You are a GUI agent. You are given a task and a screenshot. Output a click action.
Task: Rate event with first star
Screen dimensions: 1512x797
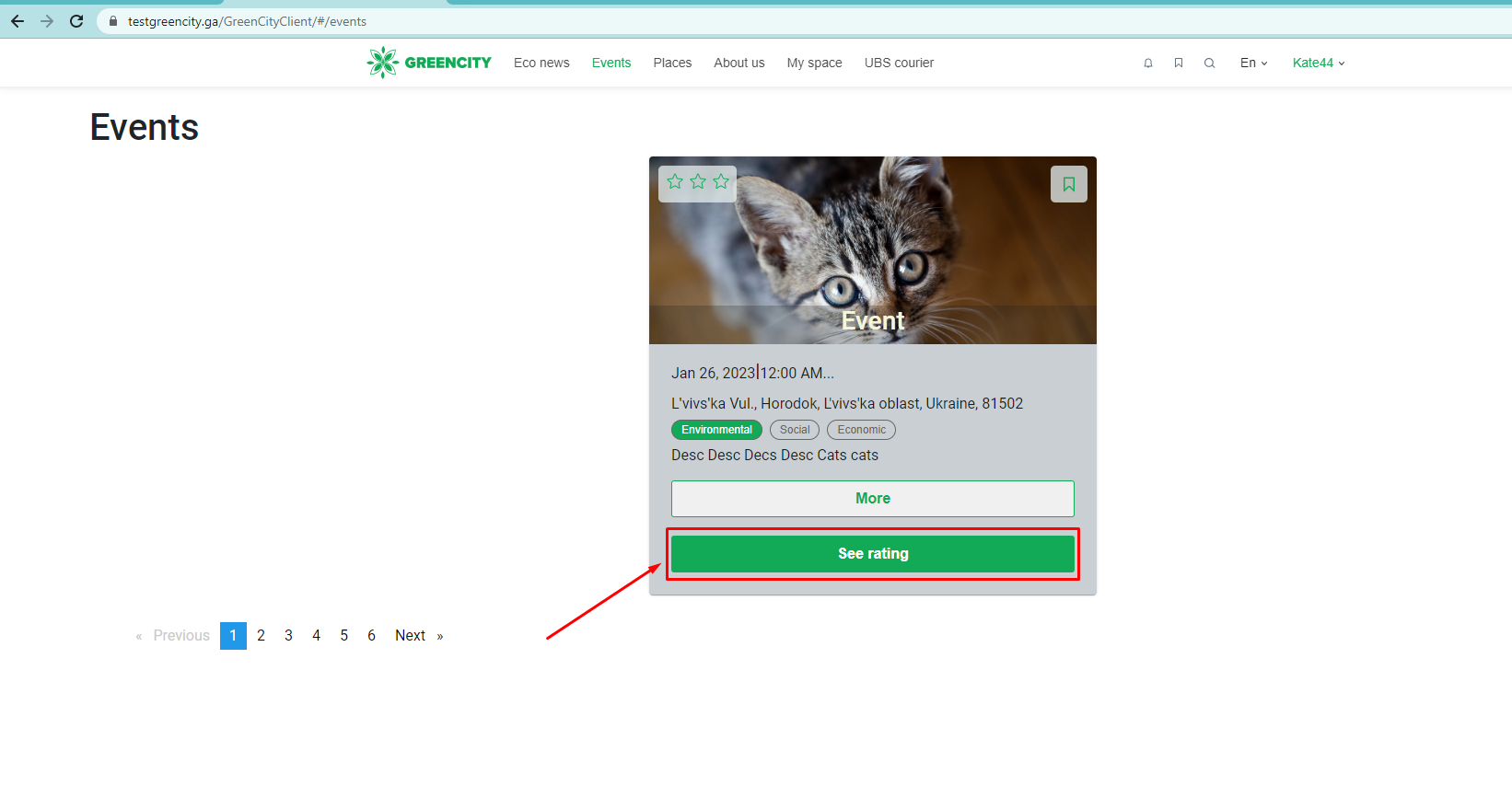[675, 181]
